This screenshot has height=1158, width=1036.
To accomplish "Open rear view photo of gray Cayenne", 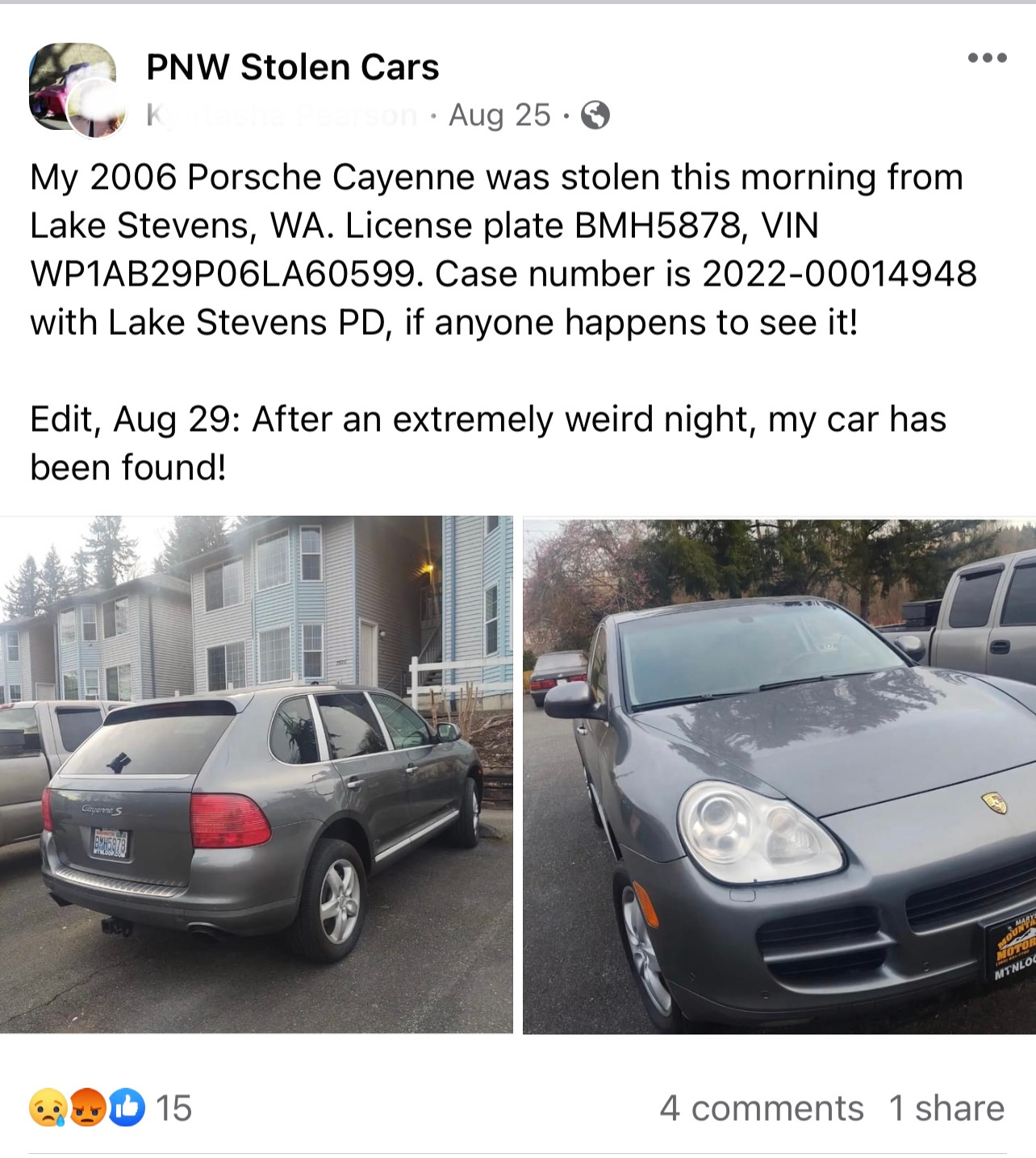I will 256,775.
